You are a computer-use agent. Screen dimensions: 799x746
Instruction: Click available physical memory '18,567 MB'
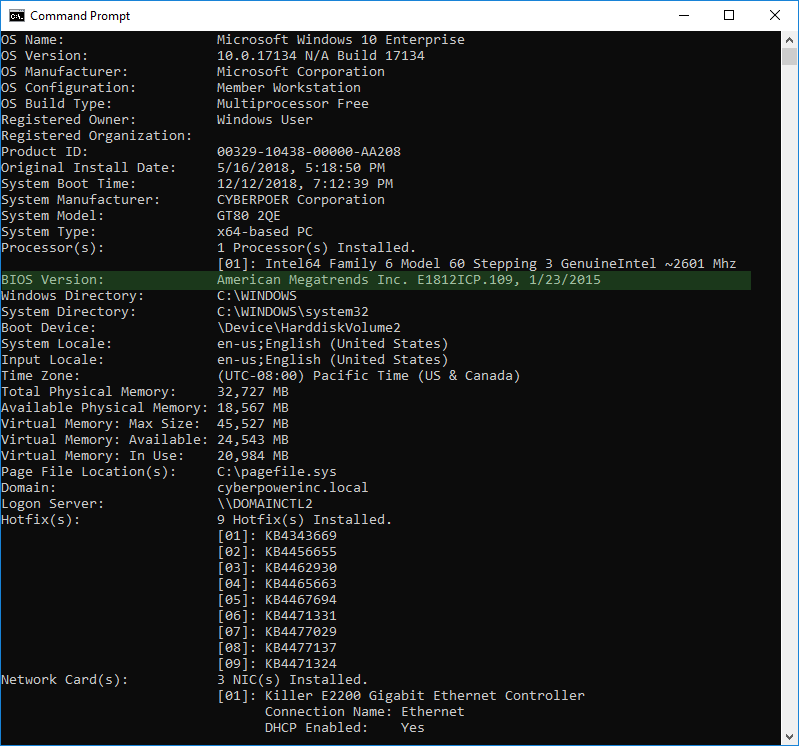point(252,408)
